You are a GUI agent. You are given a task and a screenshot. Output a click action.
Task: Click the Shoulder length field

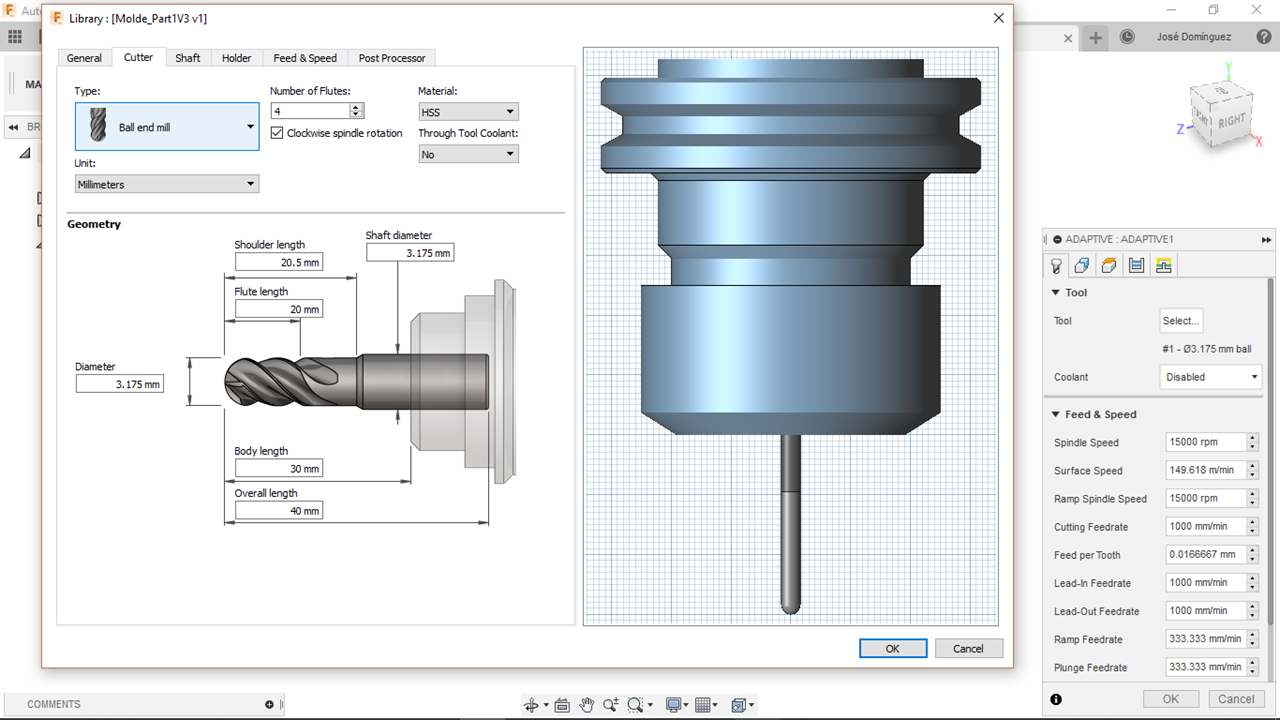click(279, 262)
